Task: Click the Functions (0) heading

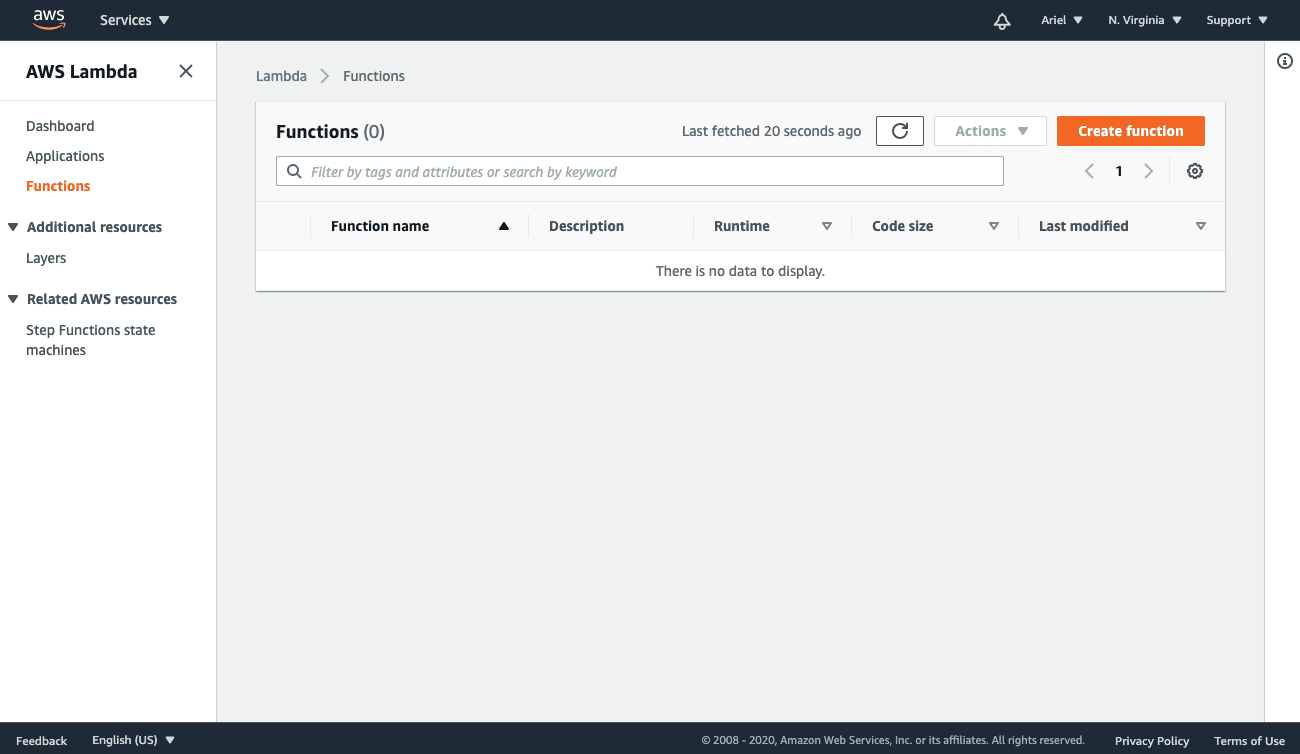Action: pyautogui.click(x=330, y=131)
